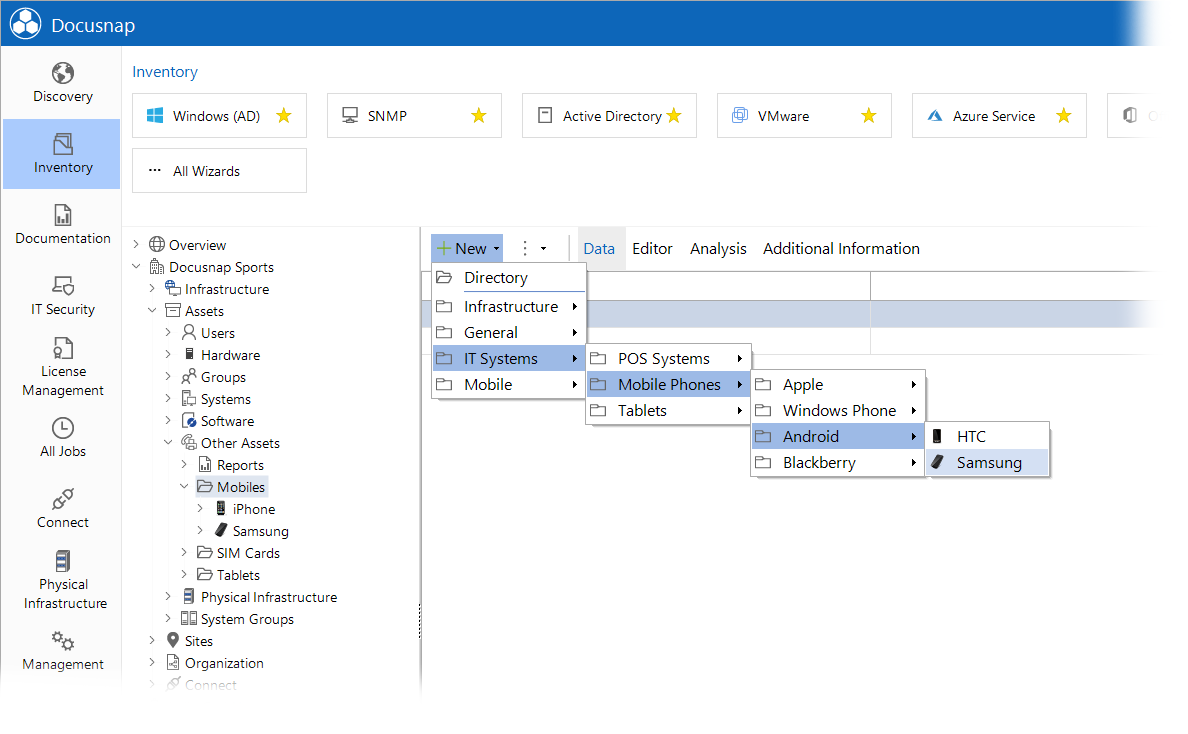Switch to the Analysis tab
The image size is (1188, 734).
tap(718, 248)
